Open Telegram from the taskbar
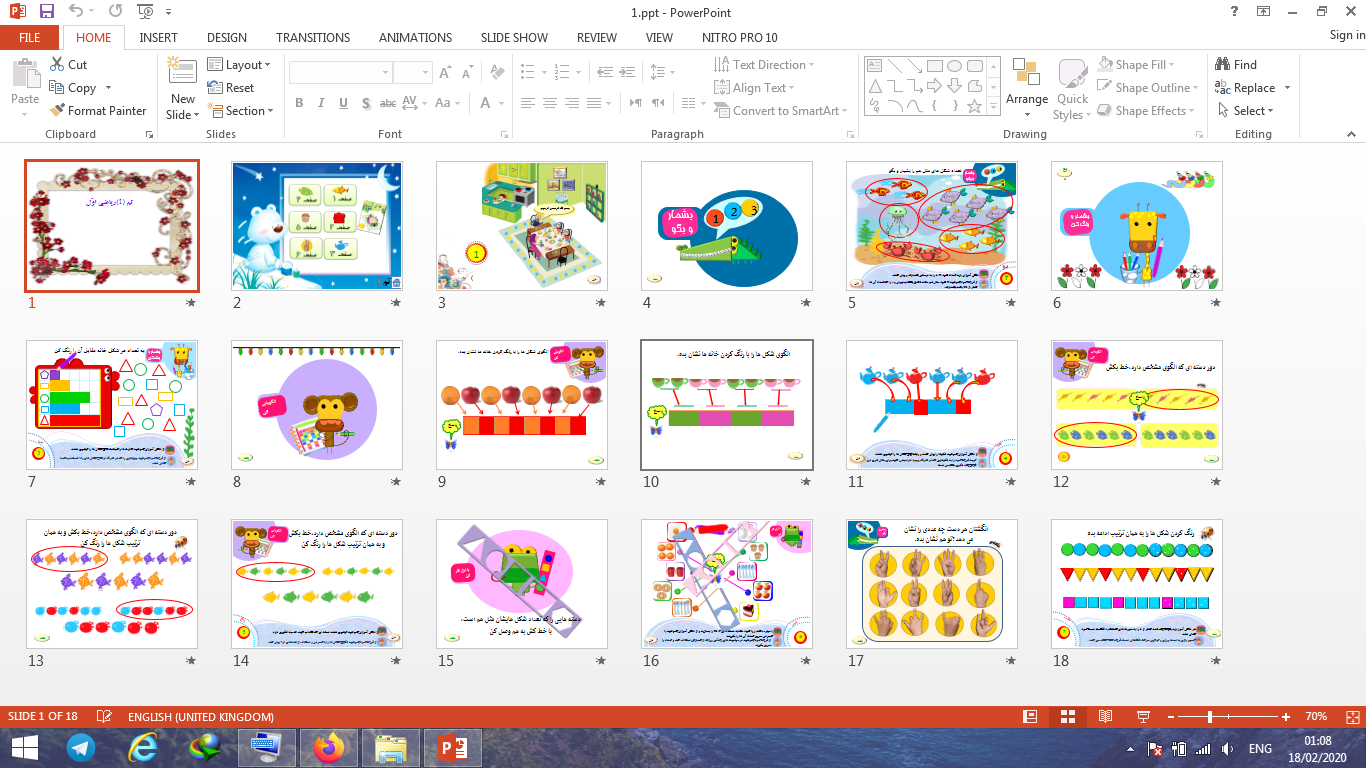 pyautogui.click(x=81, y=748)
